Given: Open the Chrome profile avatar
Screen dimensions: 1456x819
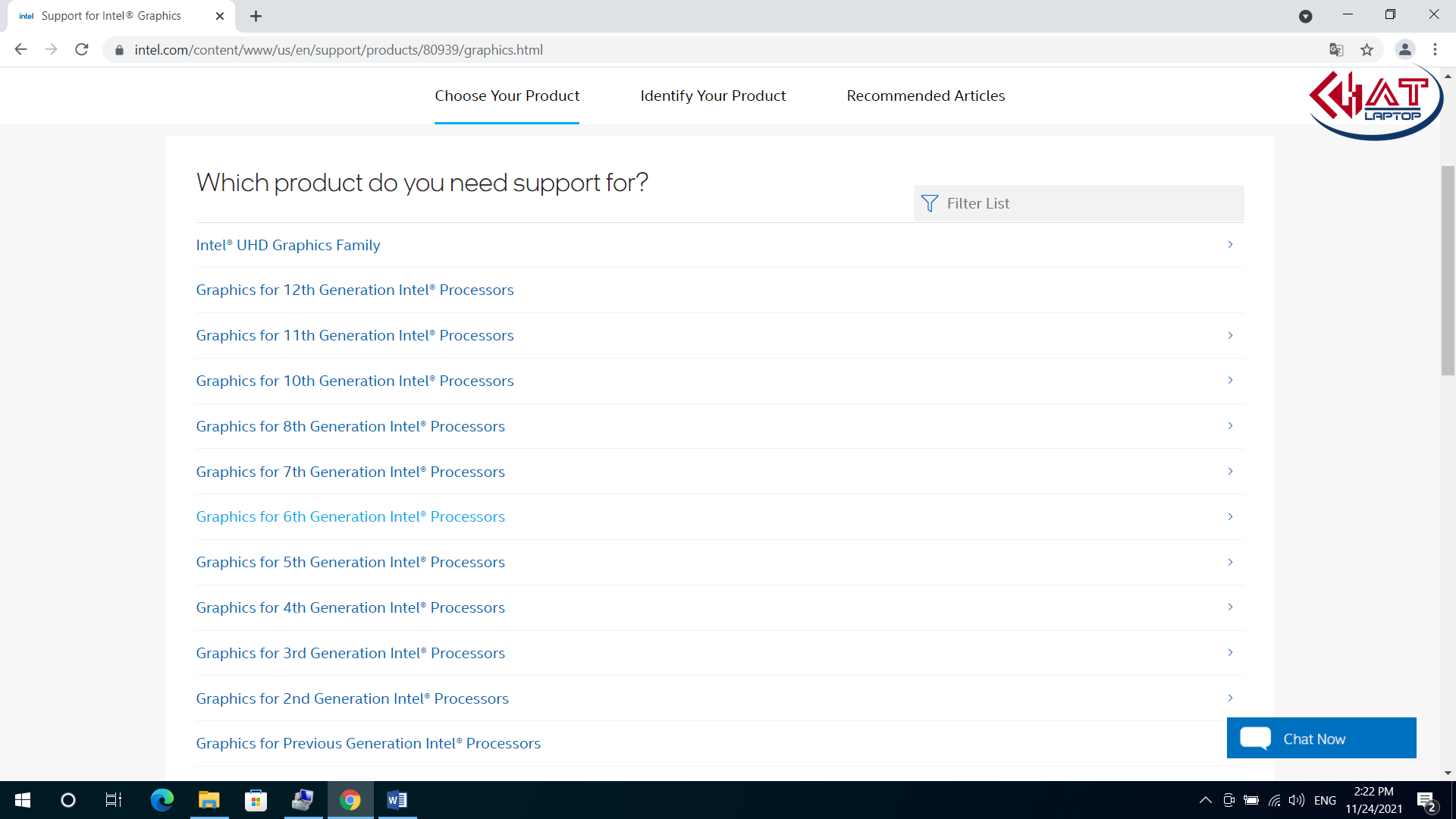Looking at the screenshot, I should coord(1404,49).
